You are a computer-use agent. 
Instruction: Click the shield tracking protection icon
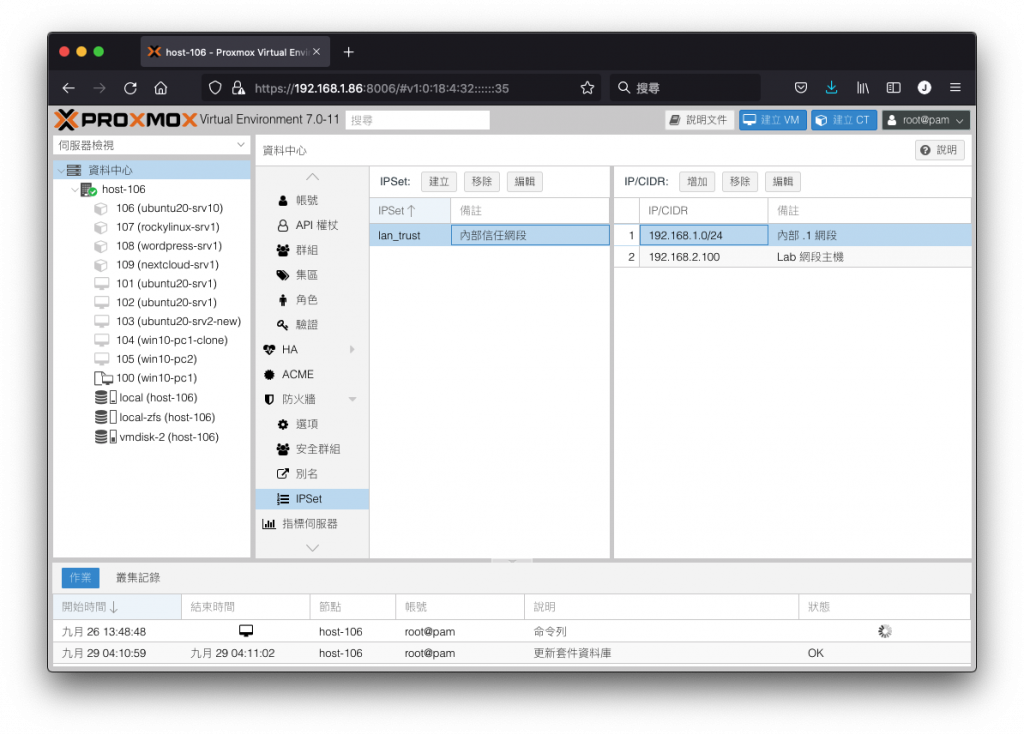pos(215,88)
